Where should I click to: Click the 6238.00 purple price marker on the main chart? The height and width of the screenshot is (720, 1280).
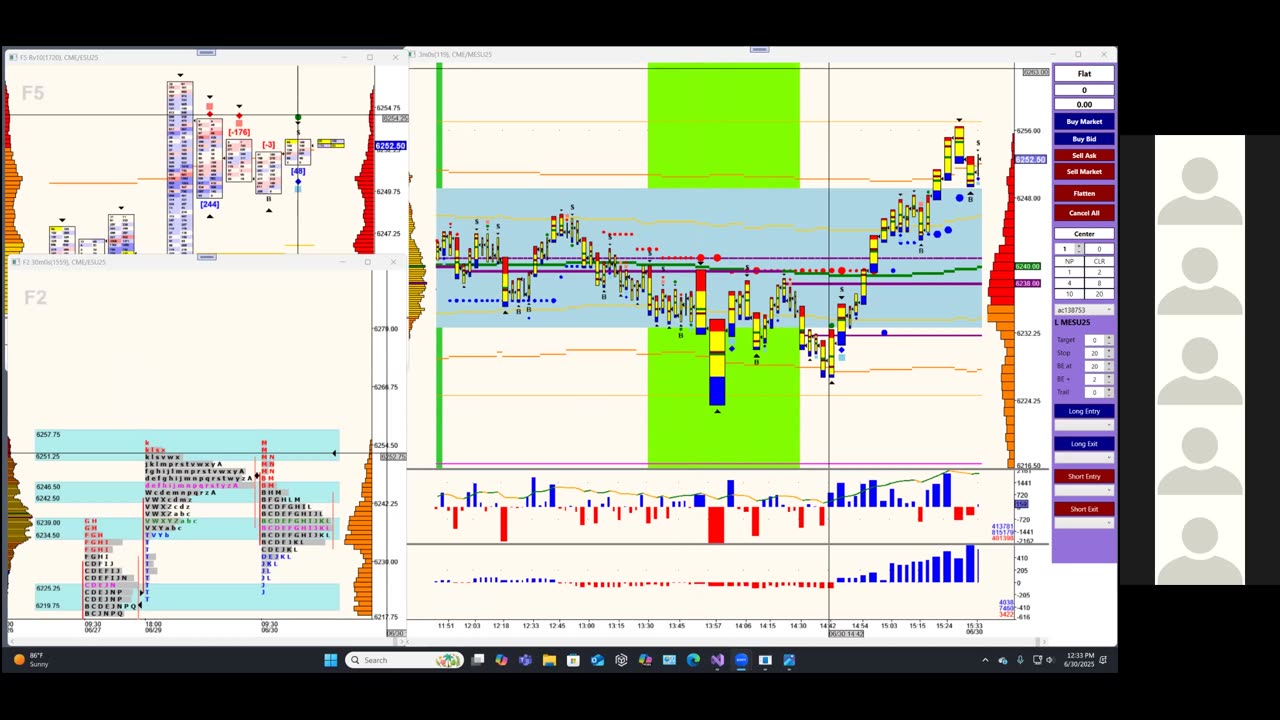1027,283
